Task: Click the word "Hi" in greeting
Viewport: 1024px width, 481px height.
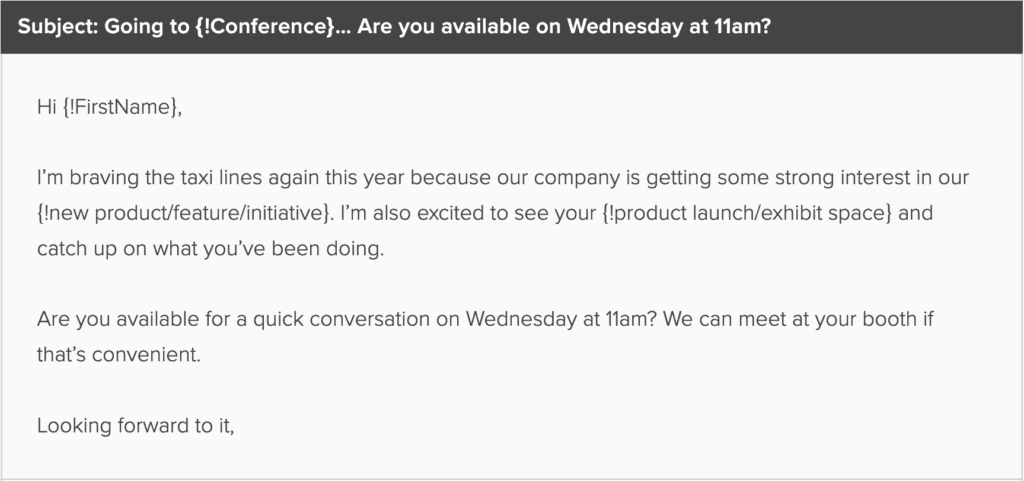Action: click(x=46, y=109)
